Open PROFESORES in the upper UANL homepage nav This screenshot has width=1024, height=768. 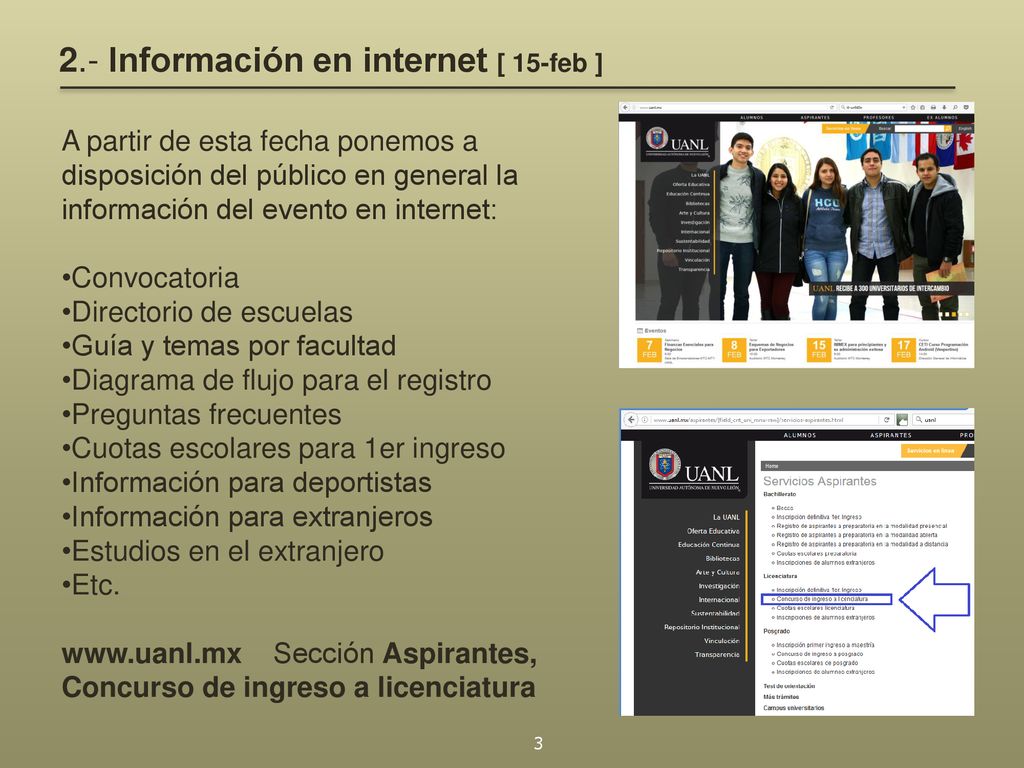pos(878,118)
